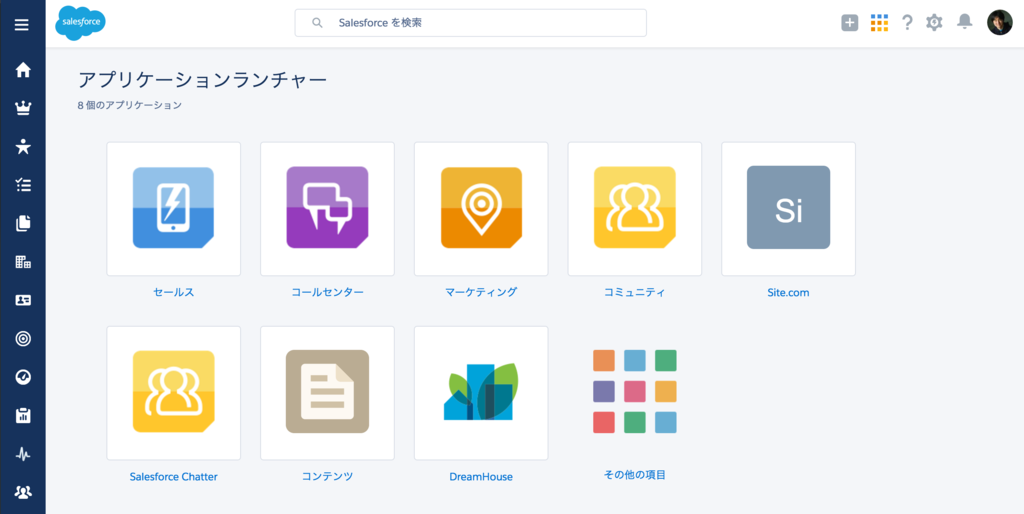
Task: Open the Reports sidebar icon
Action: tap(23, 415)
